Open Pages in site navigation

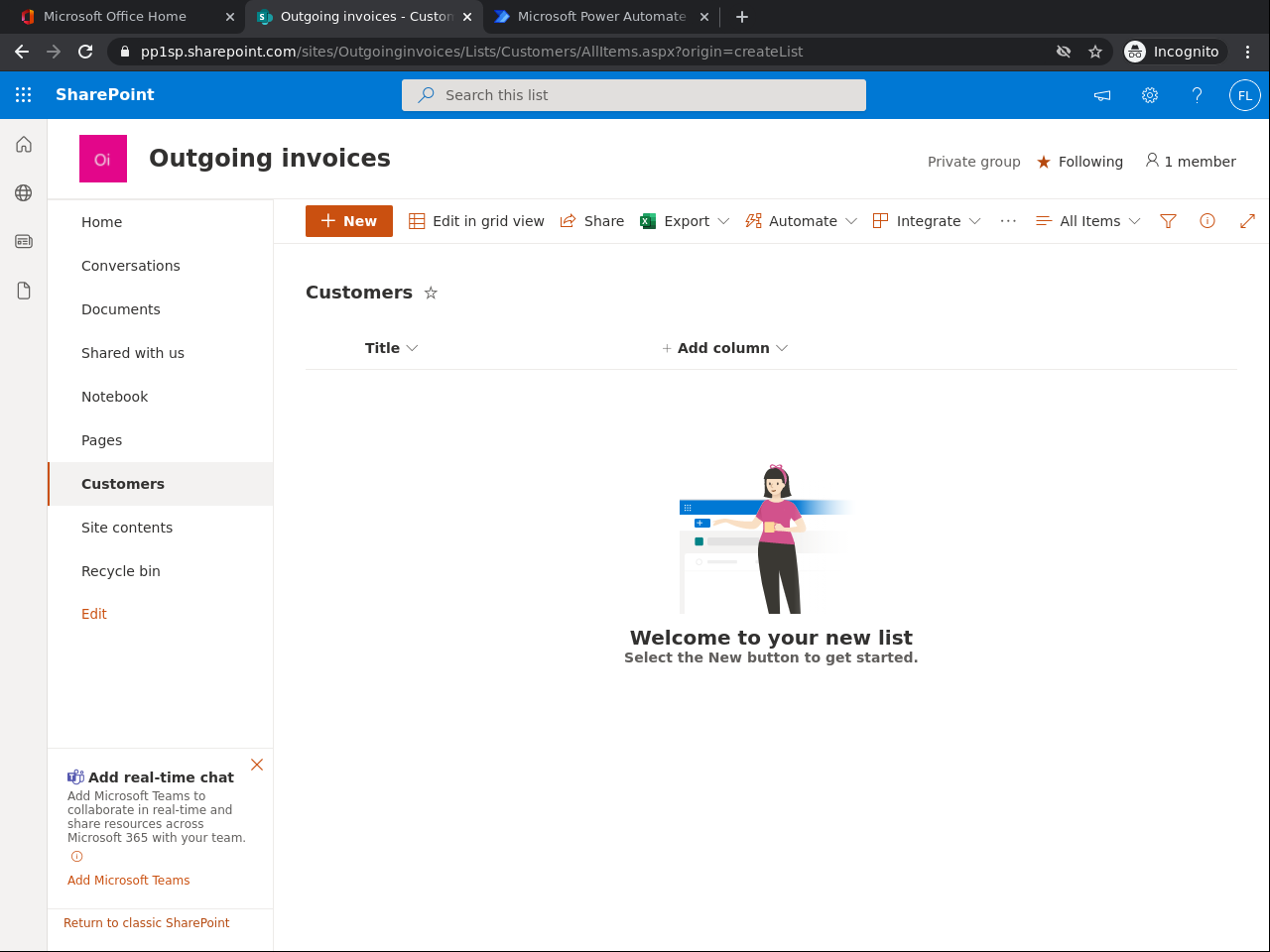[102, 440]
